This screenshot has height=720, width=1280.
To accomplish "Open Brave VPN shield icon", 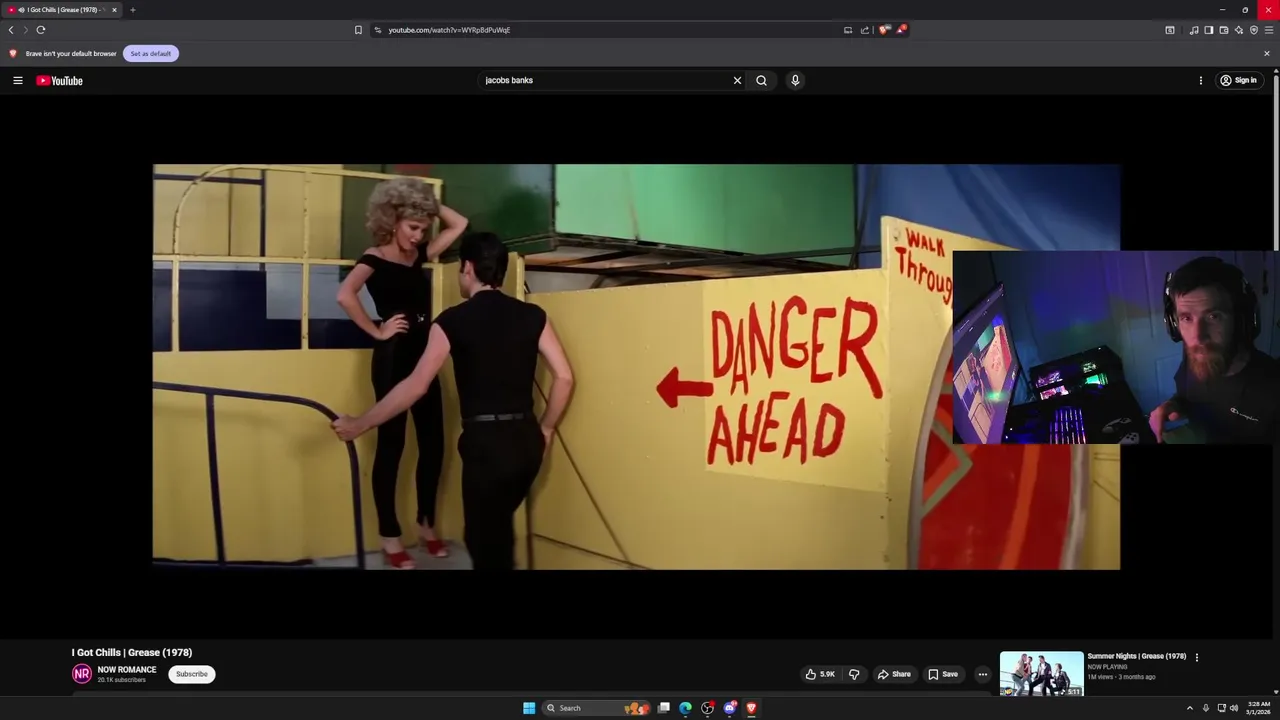I will (x=1254, y=30).
